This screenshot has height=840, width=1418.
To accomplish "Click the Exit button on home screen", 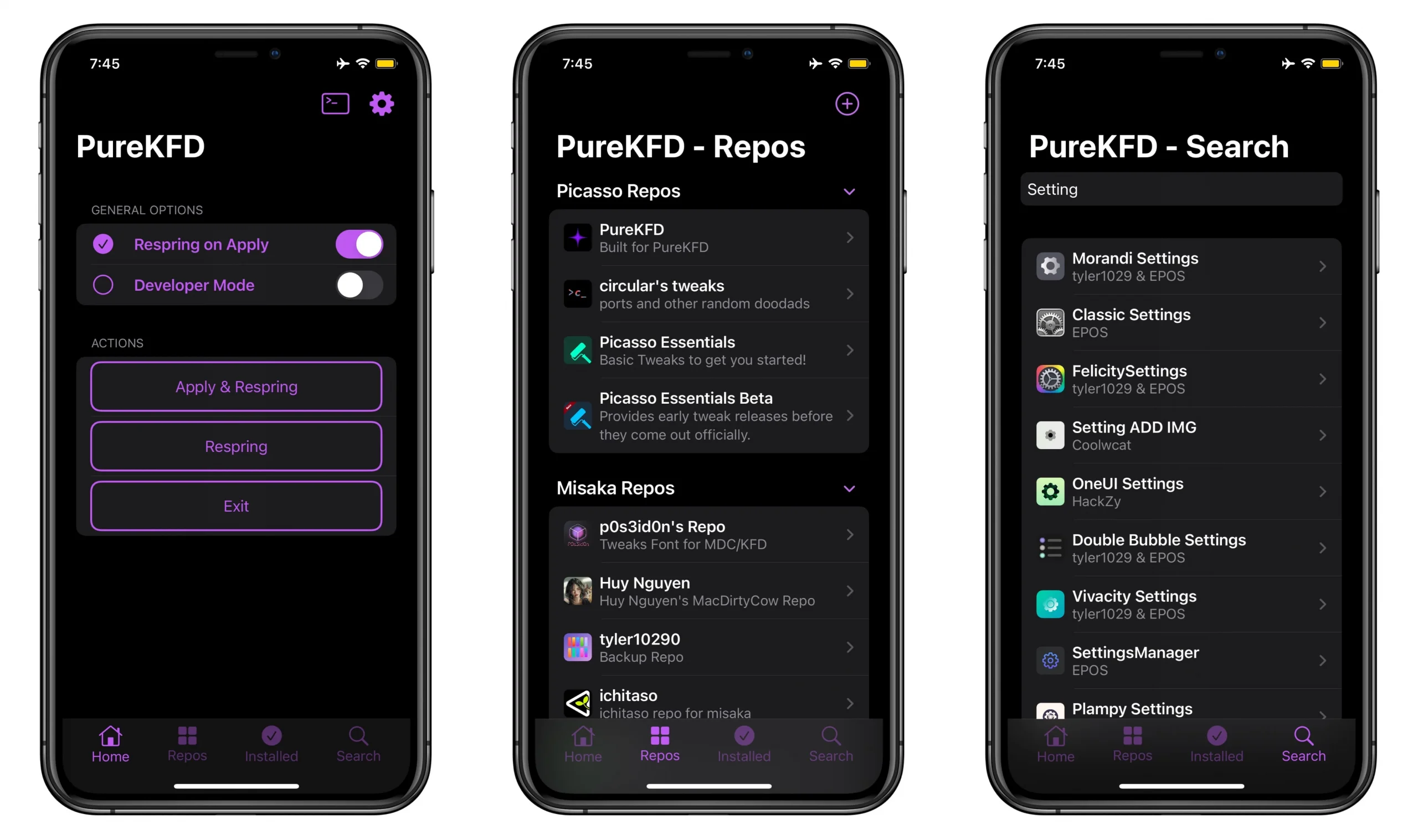I will pyautogui.click(x=236, y=506).
